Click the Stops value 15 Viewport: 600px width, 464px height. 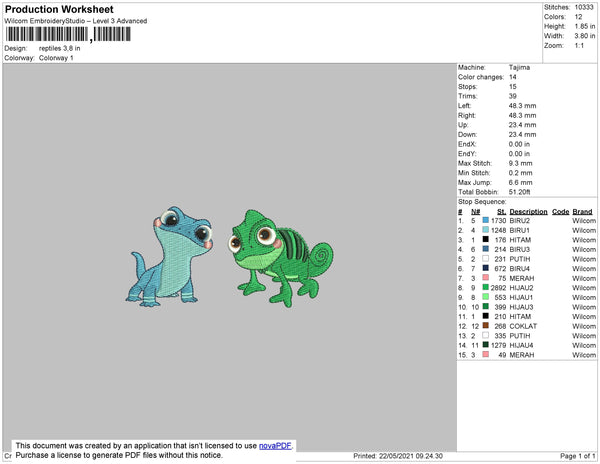point(513,86)
